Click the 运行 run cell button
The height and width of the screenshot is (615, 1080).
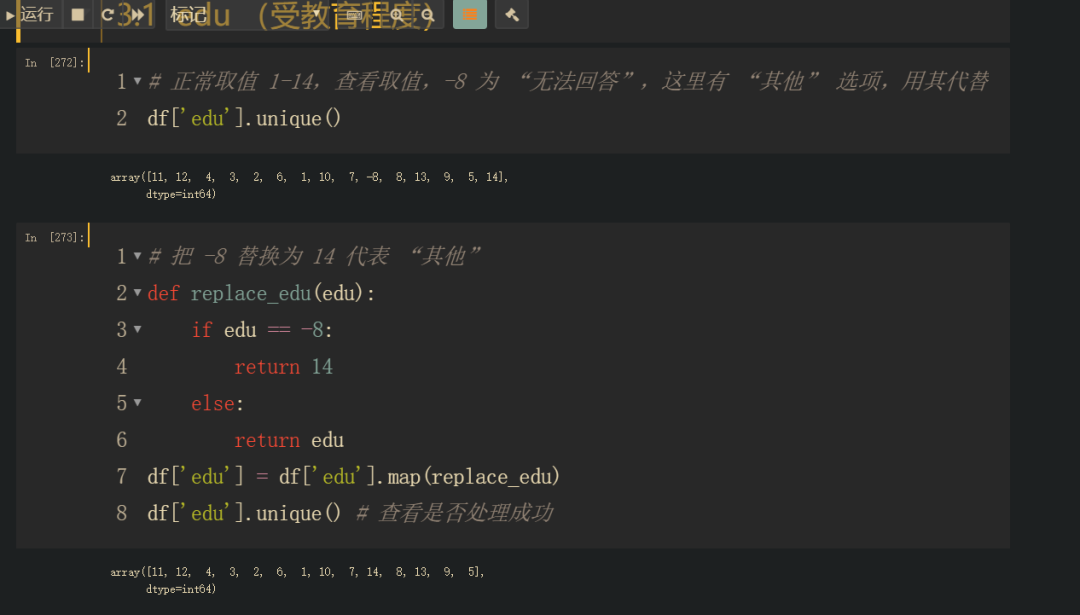pyautogui.click(x=30, y=14)
